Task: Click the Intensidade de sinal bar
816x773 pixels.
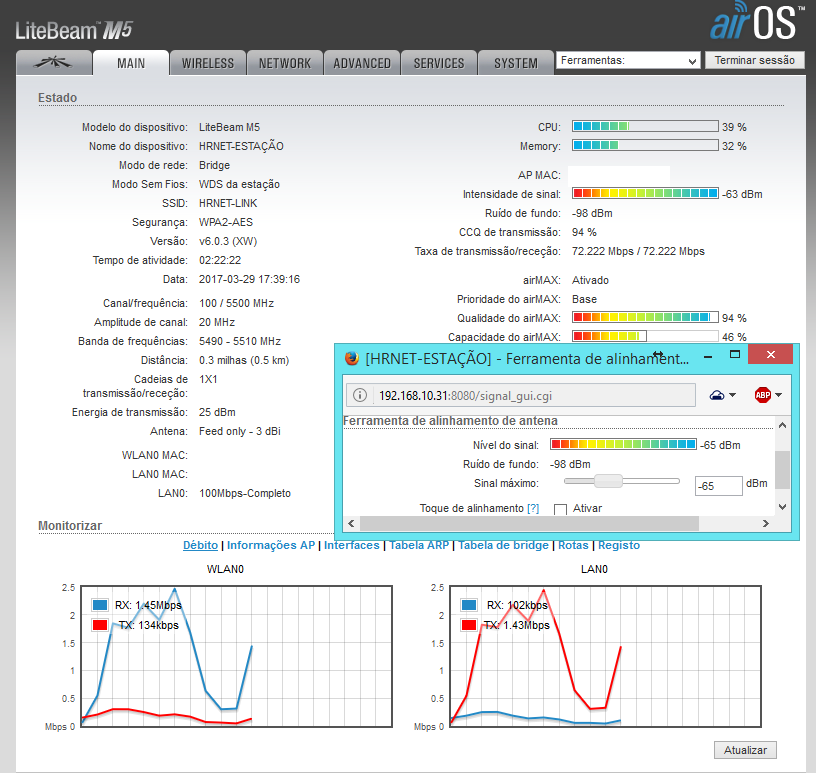Action: click(645, 193)
